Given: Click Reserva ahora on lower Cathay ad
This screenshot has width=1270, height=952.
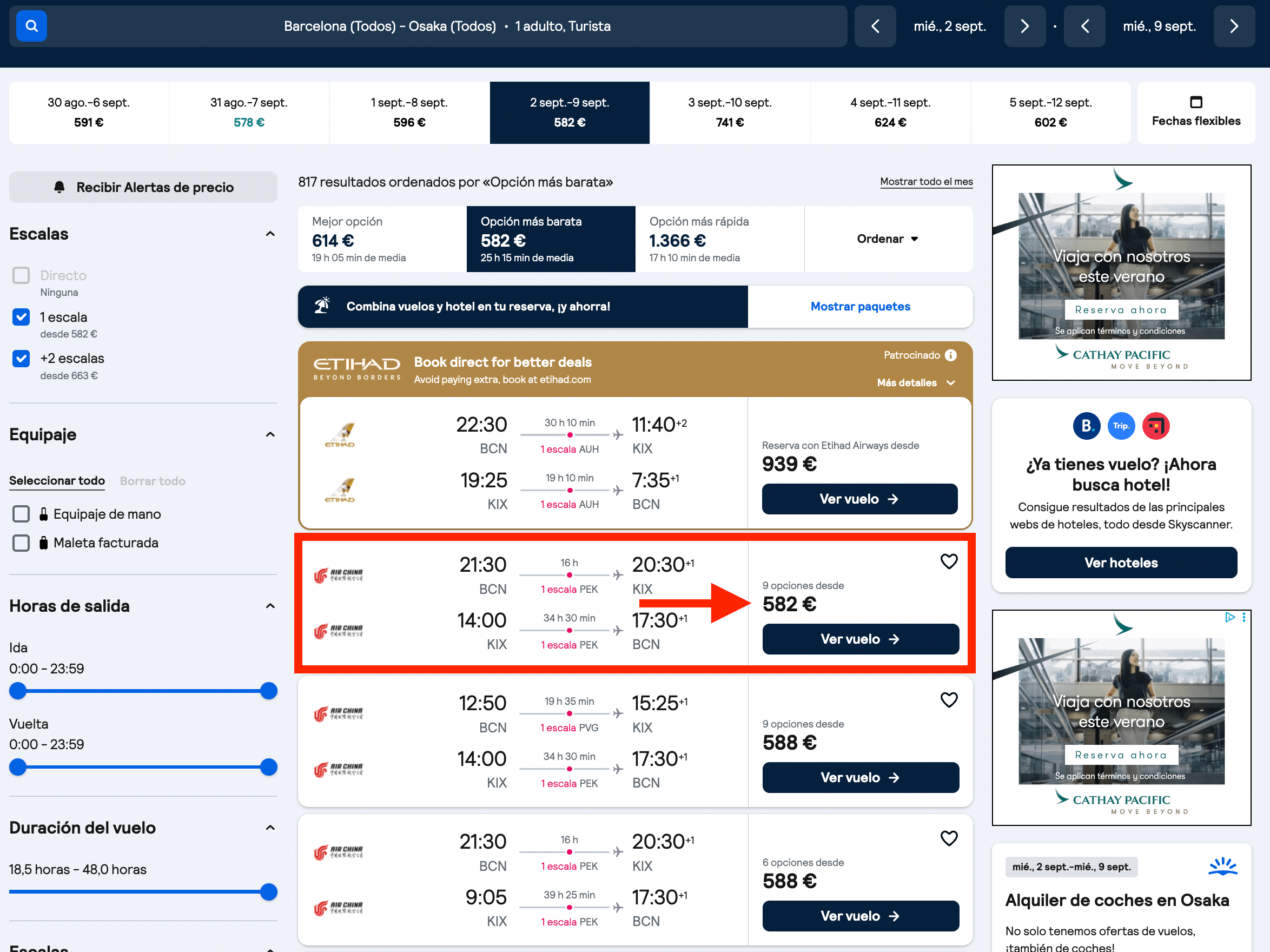Looking at the screenshot, I should point(1121,755).
